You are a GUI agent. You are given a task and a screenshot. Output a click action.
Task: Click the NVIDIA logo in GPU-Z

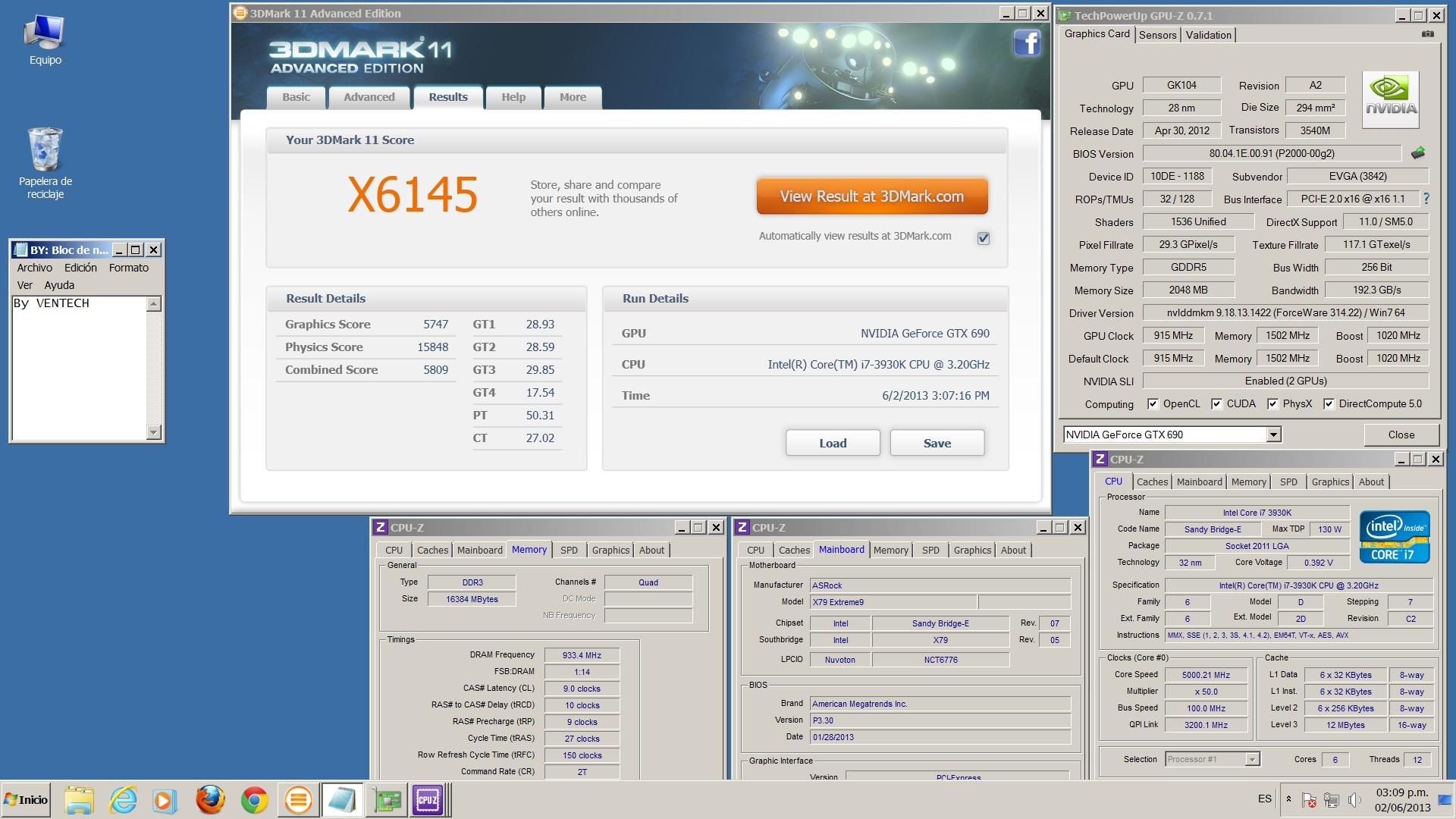pyautogui.click(x=1391, y=99)
